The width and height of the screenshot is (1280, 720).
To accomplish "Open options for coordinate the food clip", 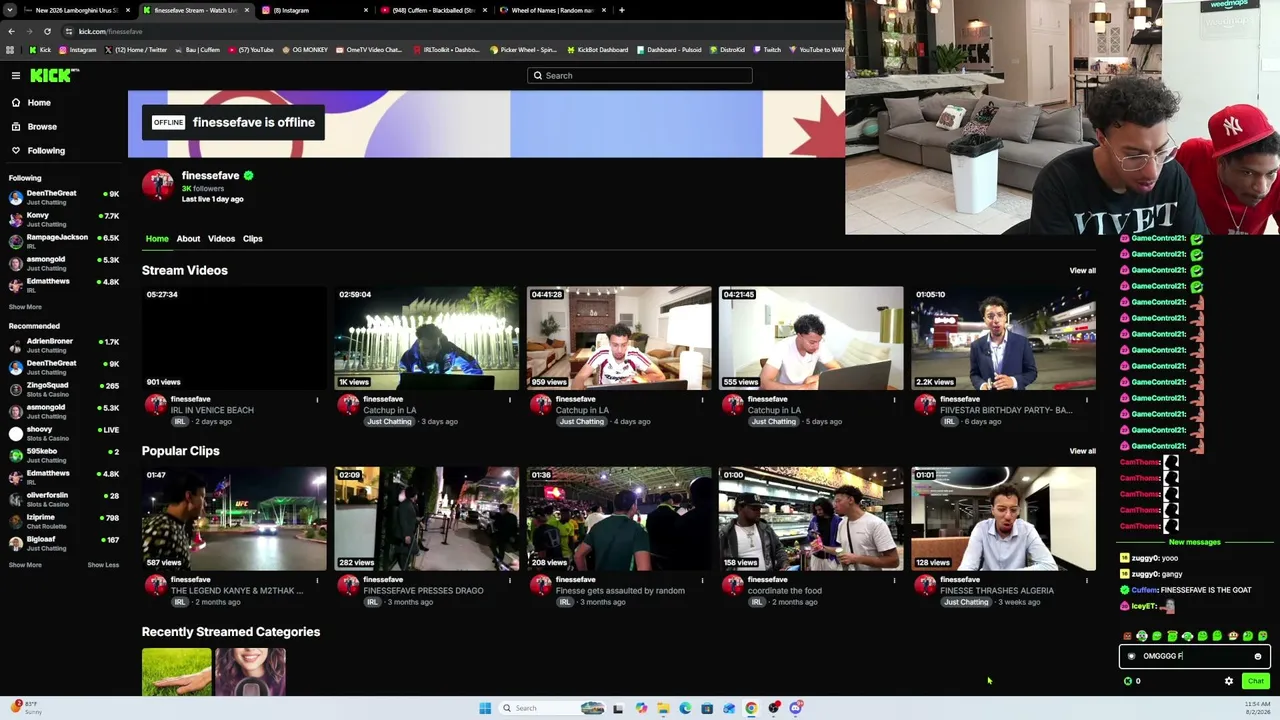I will [894, 580].
